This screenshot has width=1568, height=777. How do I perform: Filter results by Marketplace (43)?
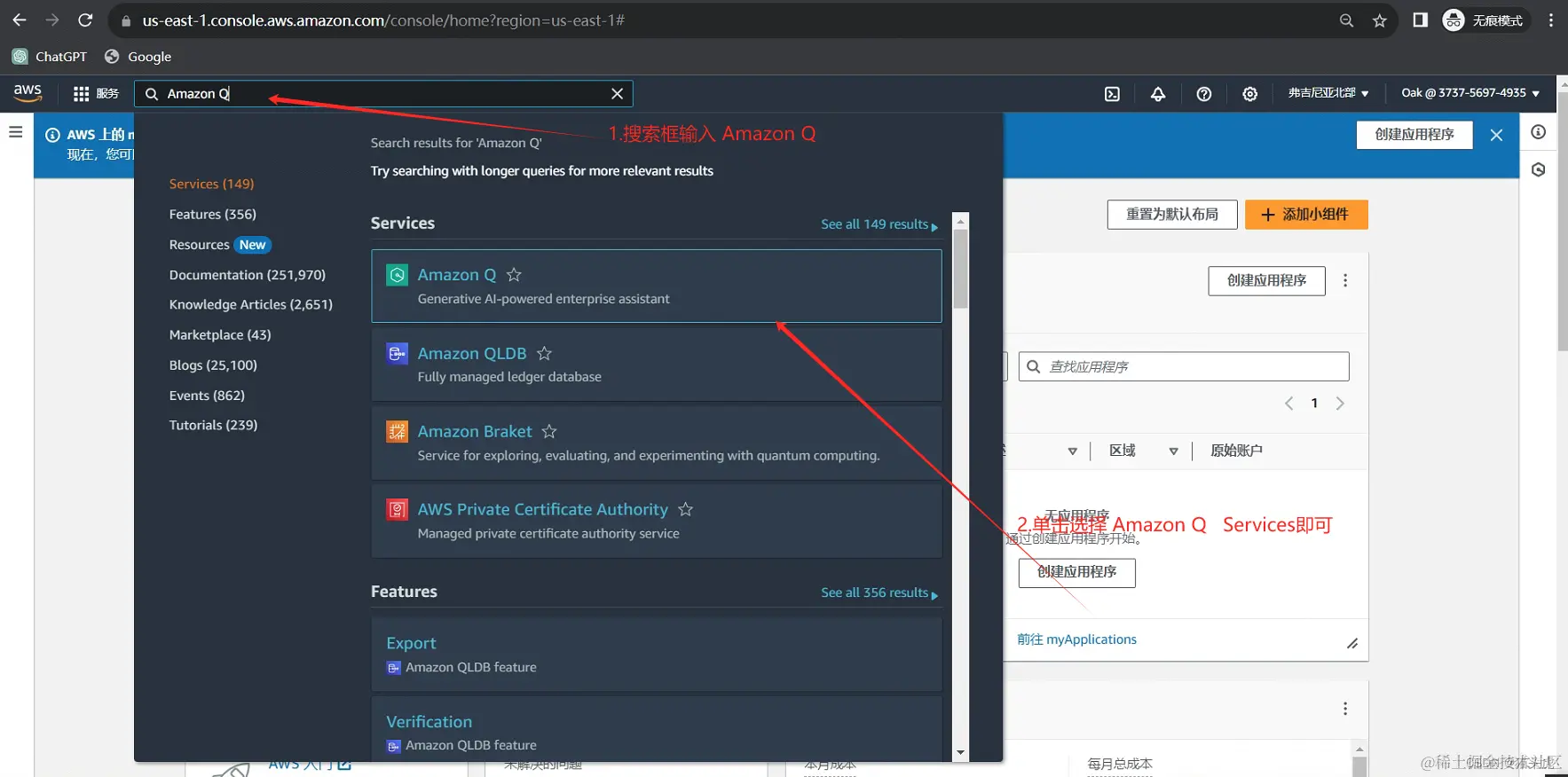pyautogui.click(x=220, y=334)
